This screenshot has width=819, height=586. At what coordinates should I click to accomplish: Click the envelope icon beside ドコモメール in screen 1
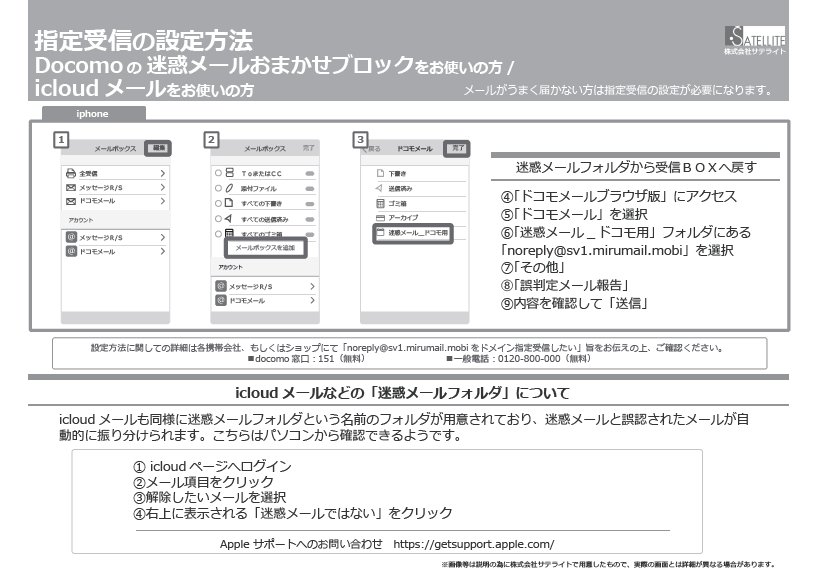pos(71,201)
